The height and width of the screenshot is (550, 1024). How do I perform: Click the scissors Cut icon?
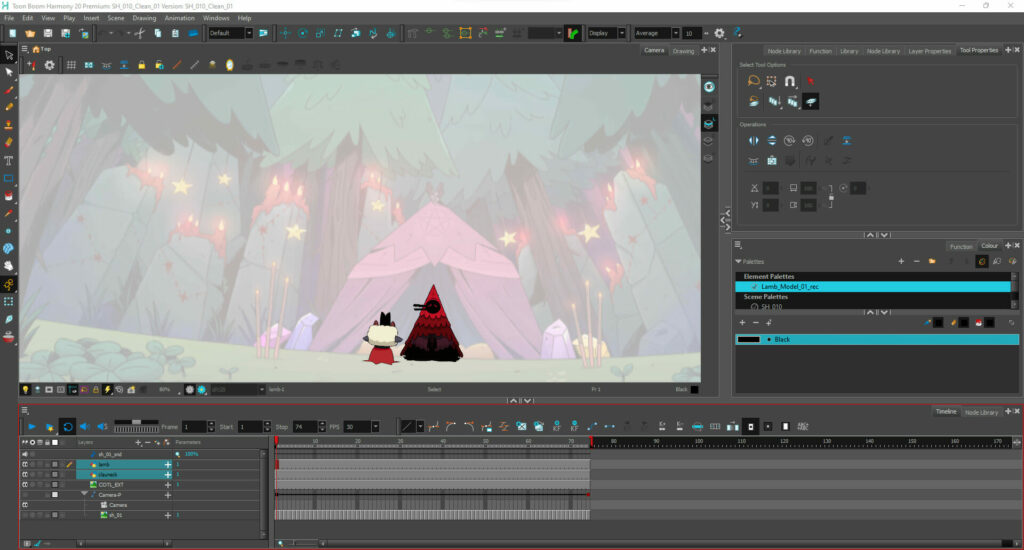pos(140,33)
